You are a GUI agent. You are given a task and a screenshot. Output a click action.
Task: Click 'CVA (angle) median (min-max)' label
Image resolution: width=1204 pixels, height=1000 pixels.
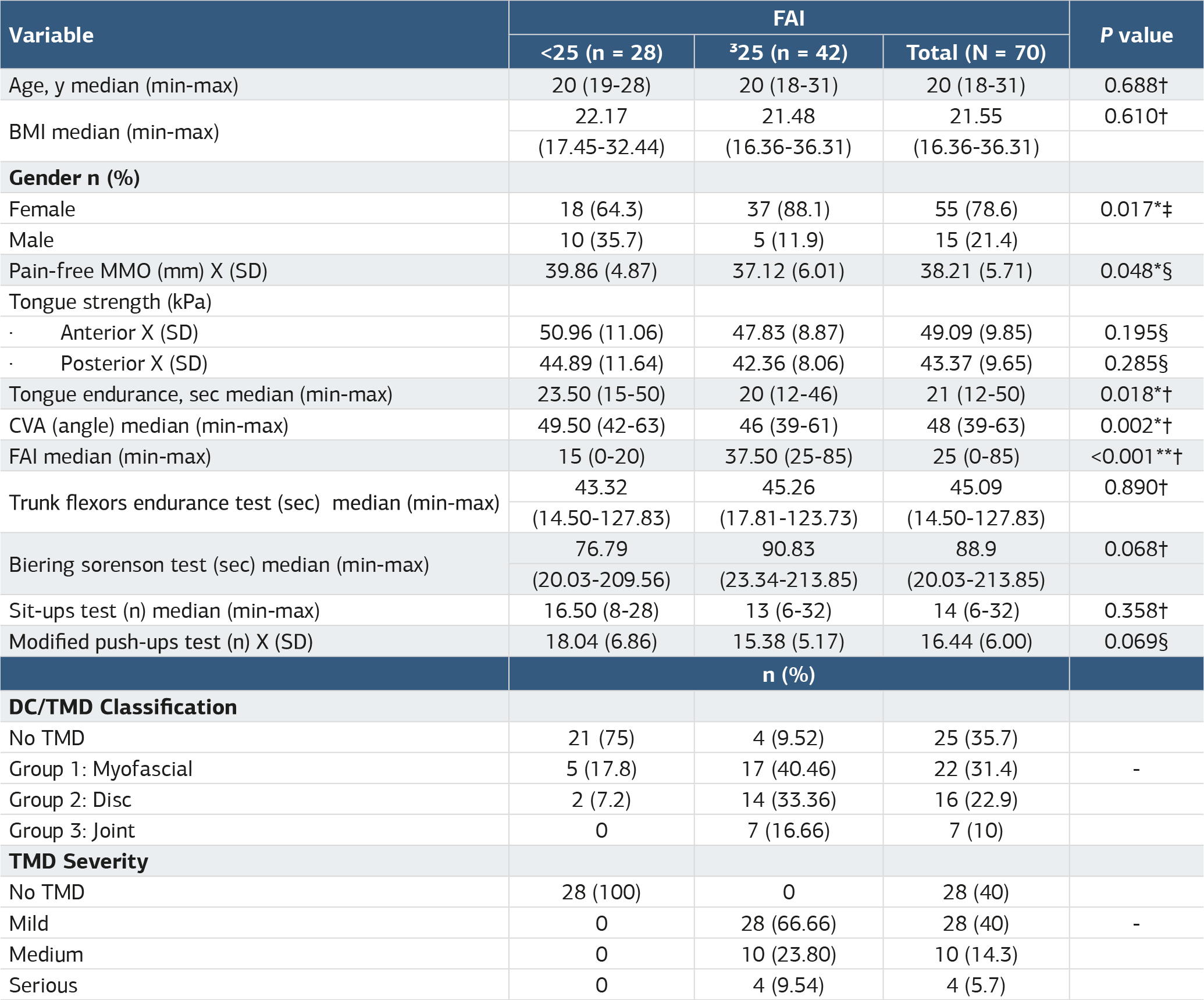(148, 426)
